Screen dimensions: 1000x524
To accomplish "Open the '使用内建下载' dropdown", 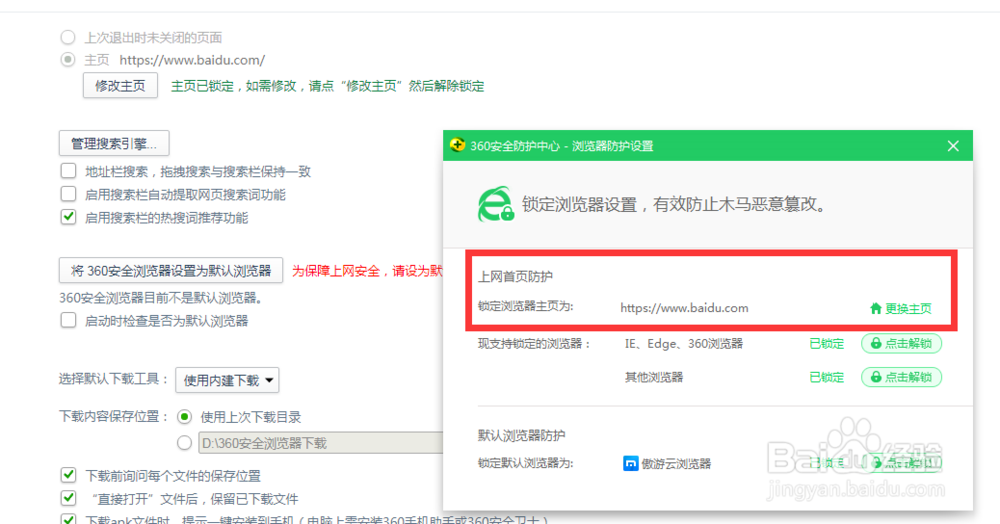I will point(227,380).
